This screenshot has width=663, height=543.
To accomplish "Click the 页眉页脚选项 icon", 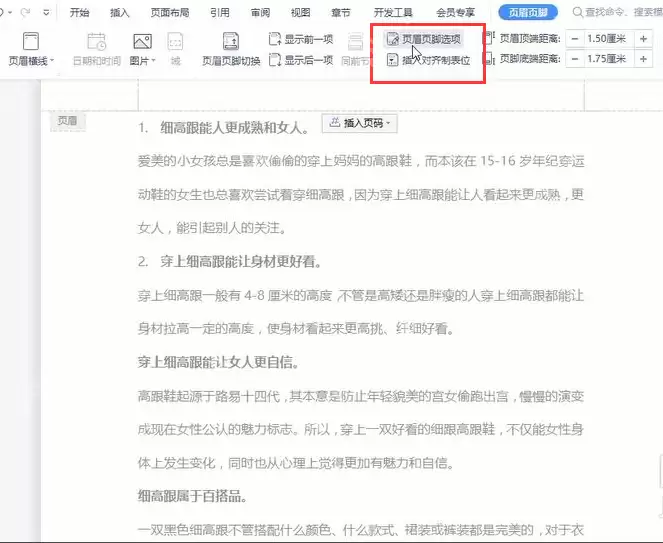I will point(393,39).
